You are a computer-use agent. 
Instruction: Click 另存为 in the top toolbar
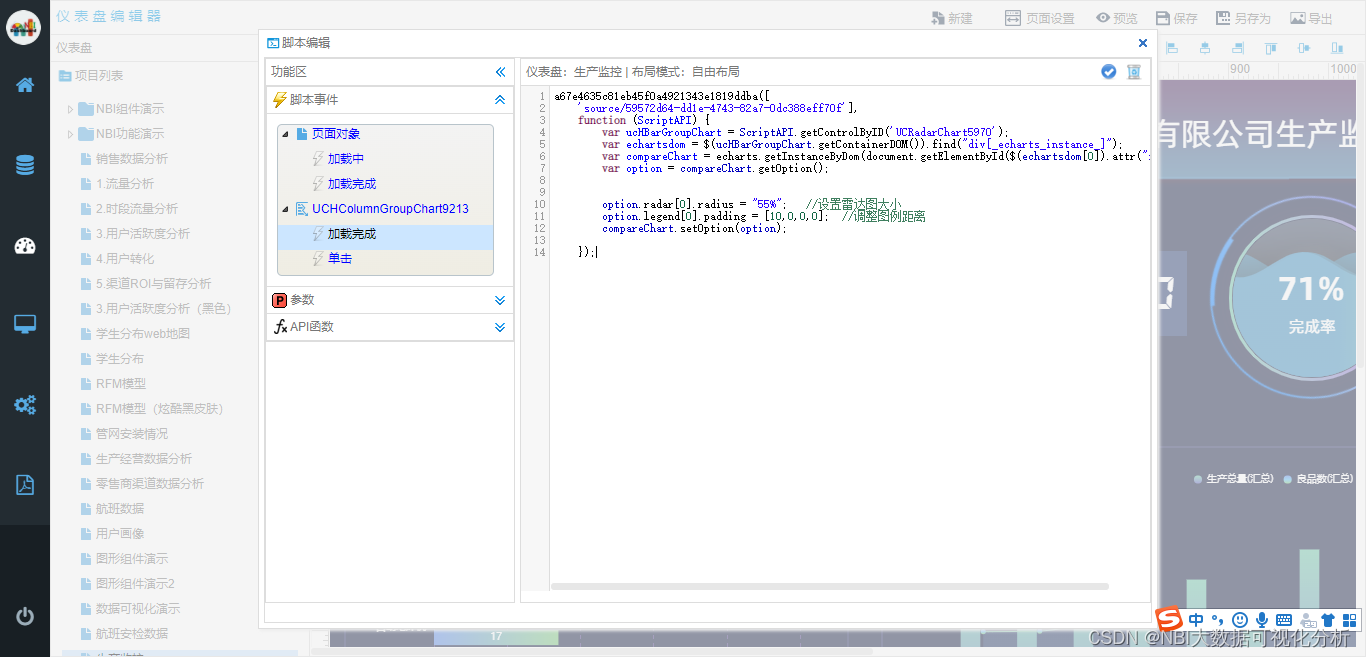1243,18
